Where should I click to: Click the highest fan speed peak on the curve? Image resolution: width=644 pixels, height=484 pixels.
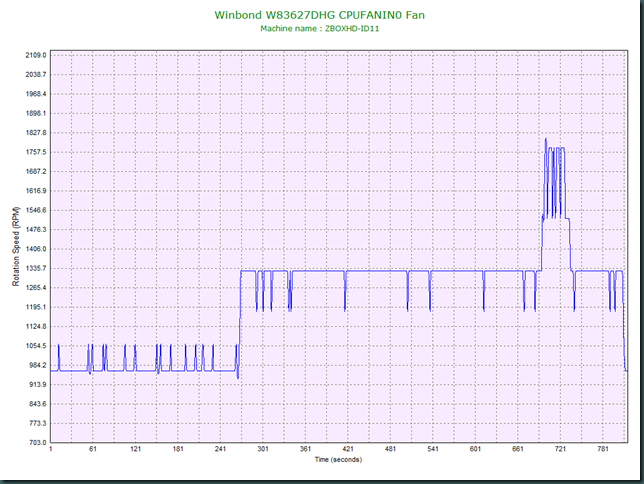[546, 139]
